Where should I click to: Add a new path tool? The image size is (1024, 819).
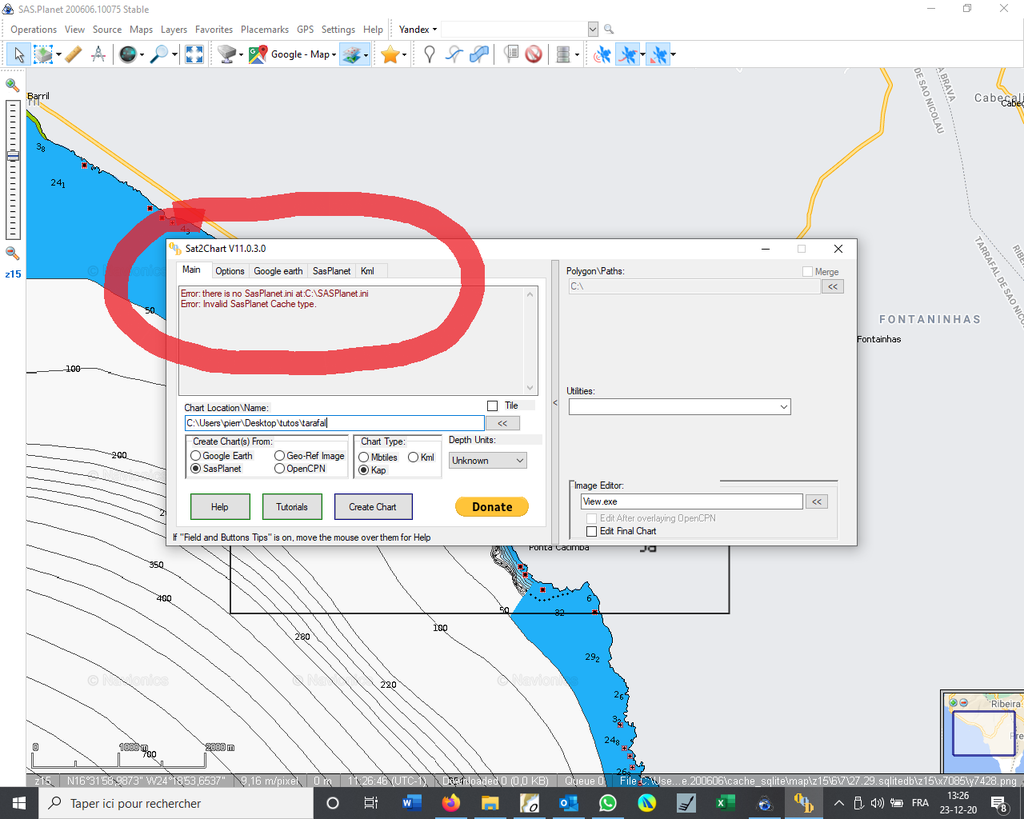click(454, 55)
